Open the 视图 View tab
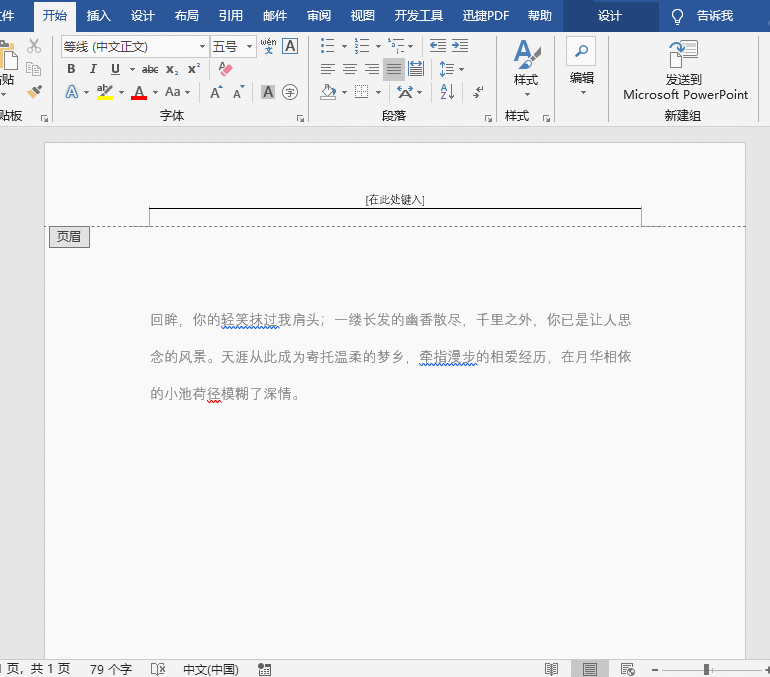Image resolution: width=770 pixels, height=677 pixels. [x=362, y=16]
